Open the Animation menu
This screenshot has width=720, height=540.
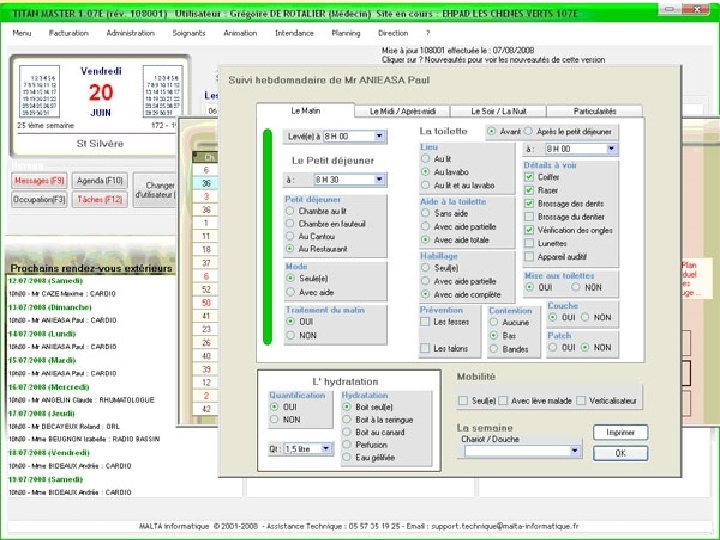tap(240, 33)
